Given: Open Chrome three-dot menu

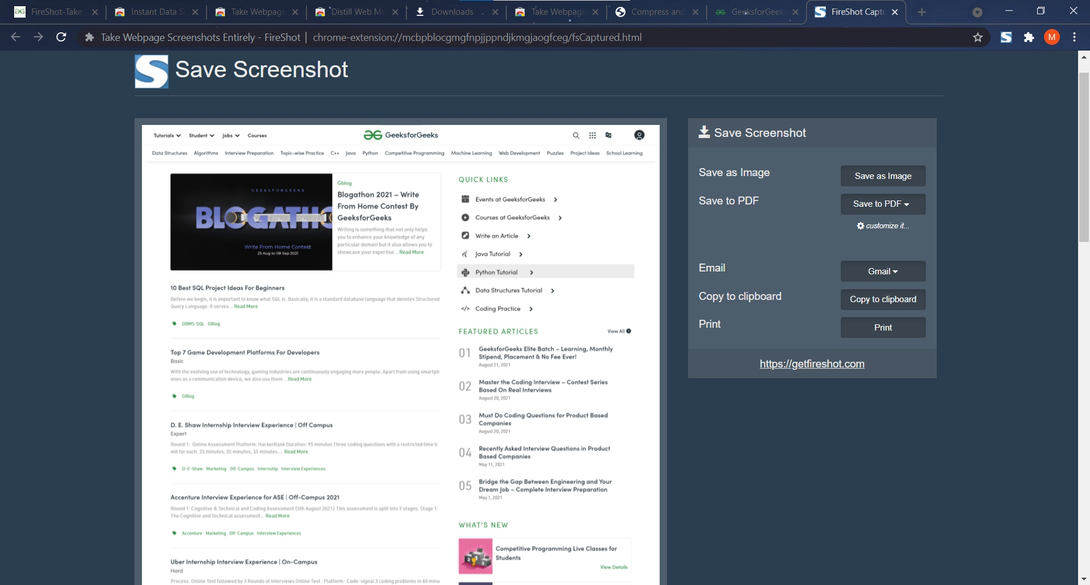Looking at the screenshot, I should 1074,38.
